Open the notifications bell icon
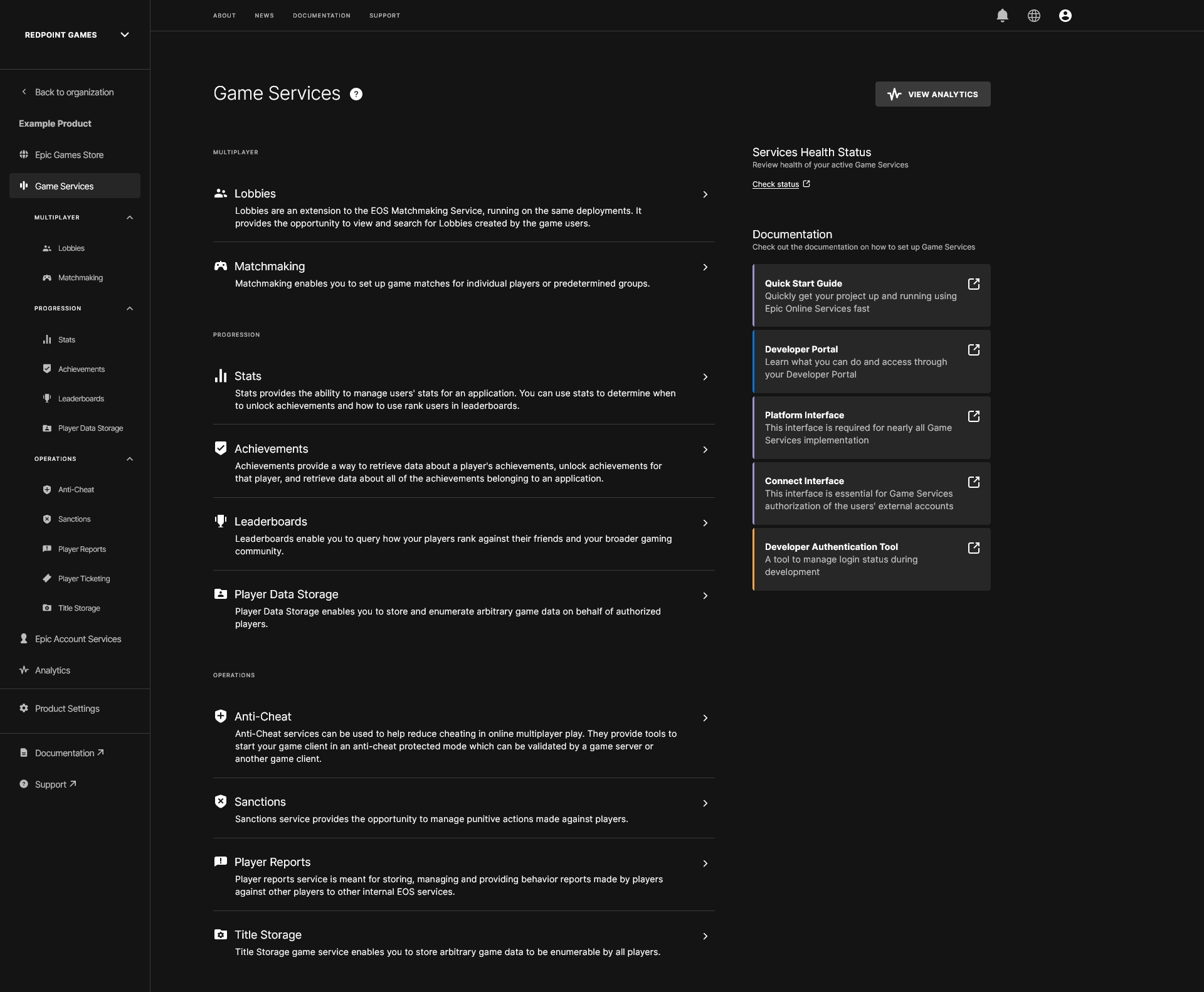Image resolution: width=1204 pixels, height=992 pixels. [x=1002, y=15]
